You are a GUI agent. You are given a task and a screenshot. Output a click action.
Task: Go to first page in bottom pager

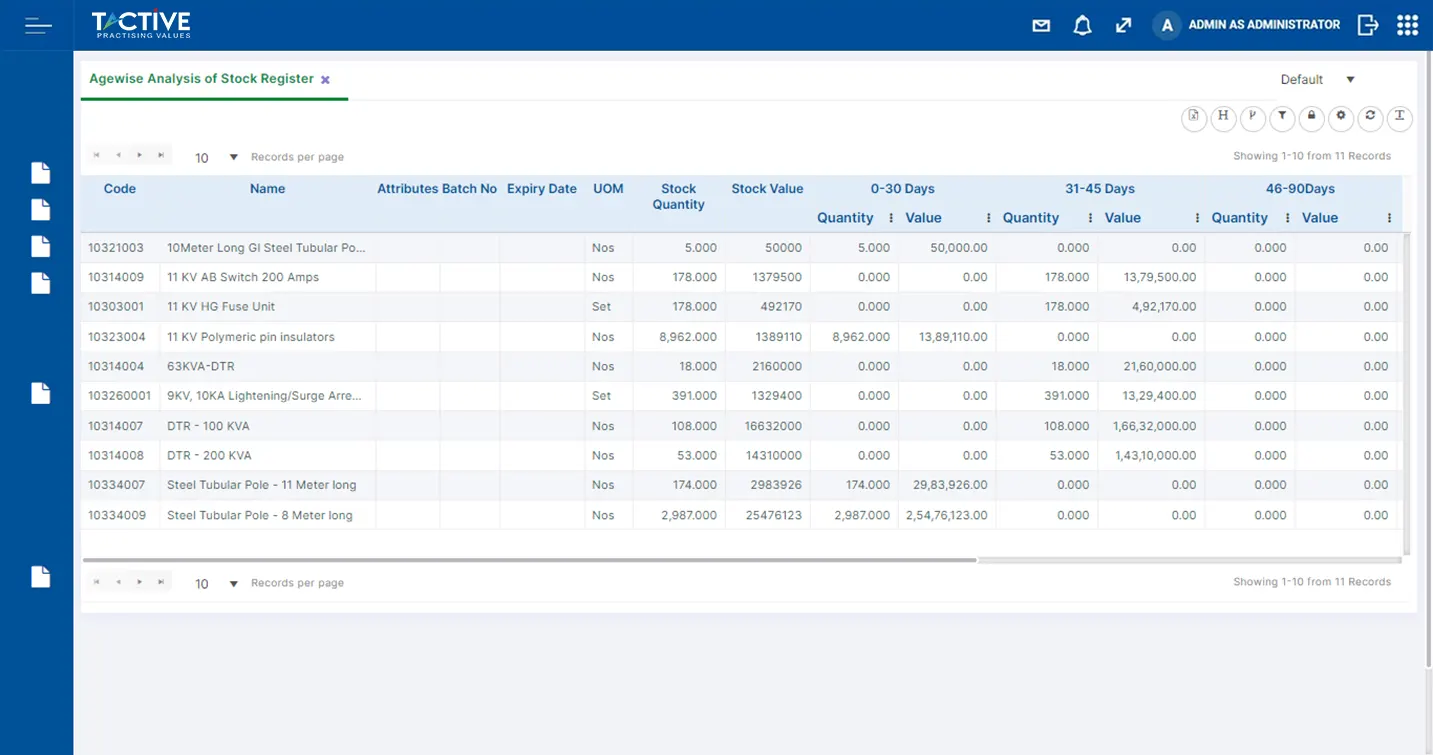pyautogui.click(x=97, y=581)
